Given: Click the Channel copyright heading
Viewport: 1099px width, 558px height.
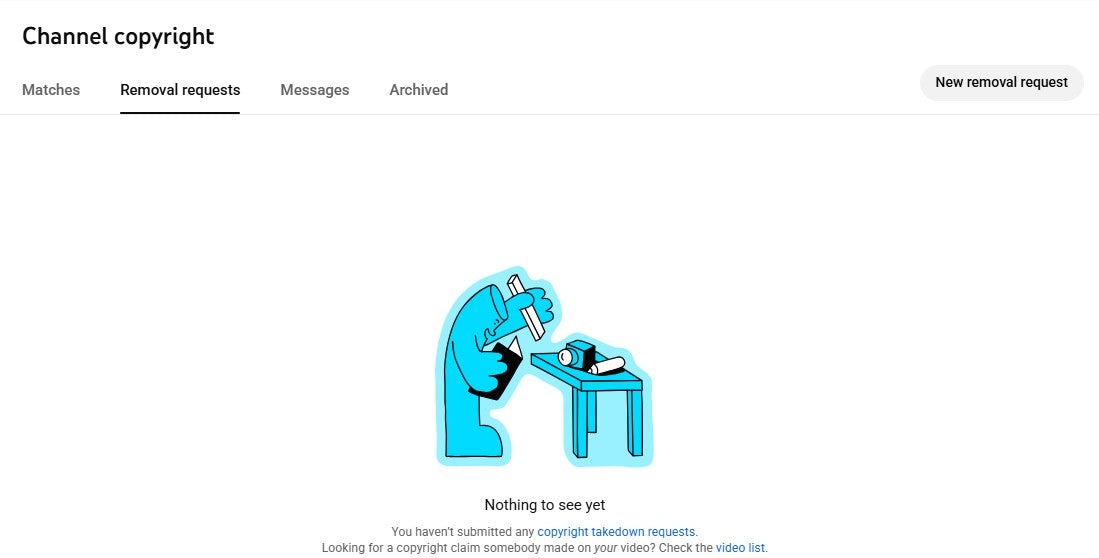Looking at the screenshot, I should click(x=118, y=36).
